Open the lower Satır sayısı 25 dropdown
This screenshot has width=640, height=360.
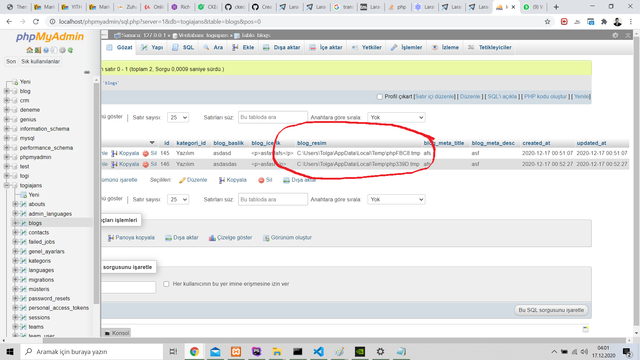point(178,200)
